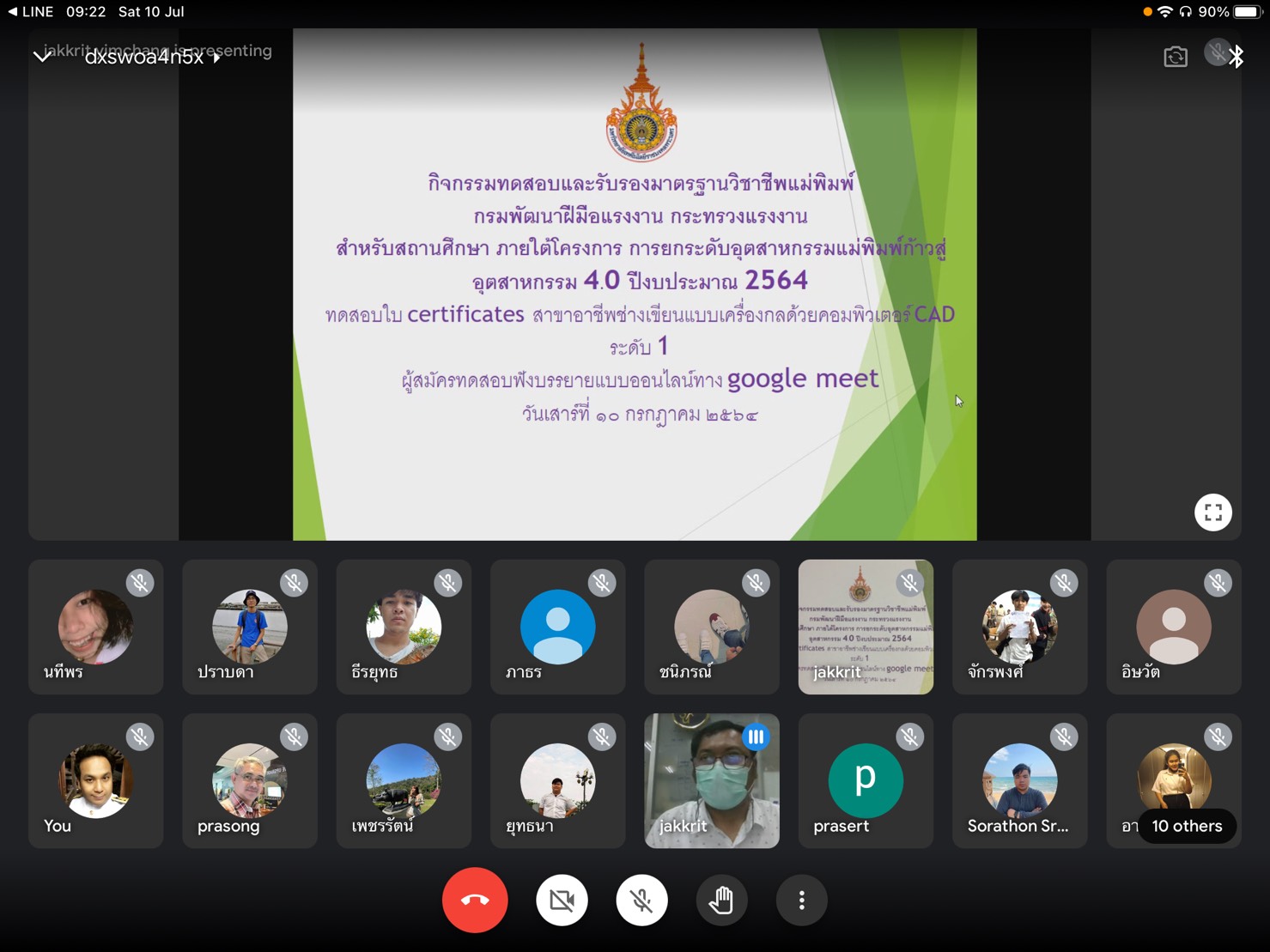Tap the muted mic icon on อิษวัต

(x=1218, y=583)
